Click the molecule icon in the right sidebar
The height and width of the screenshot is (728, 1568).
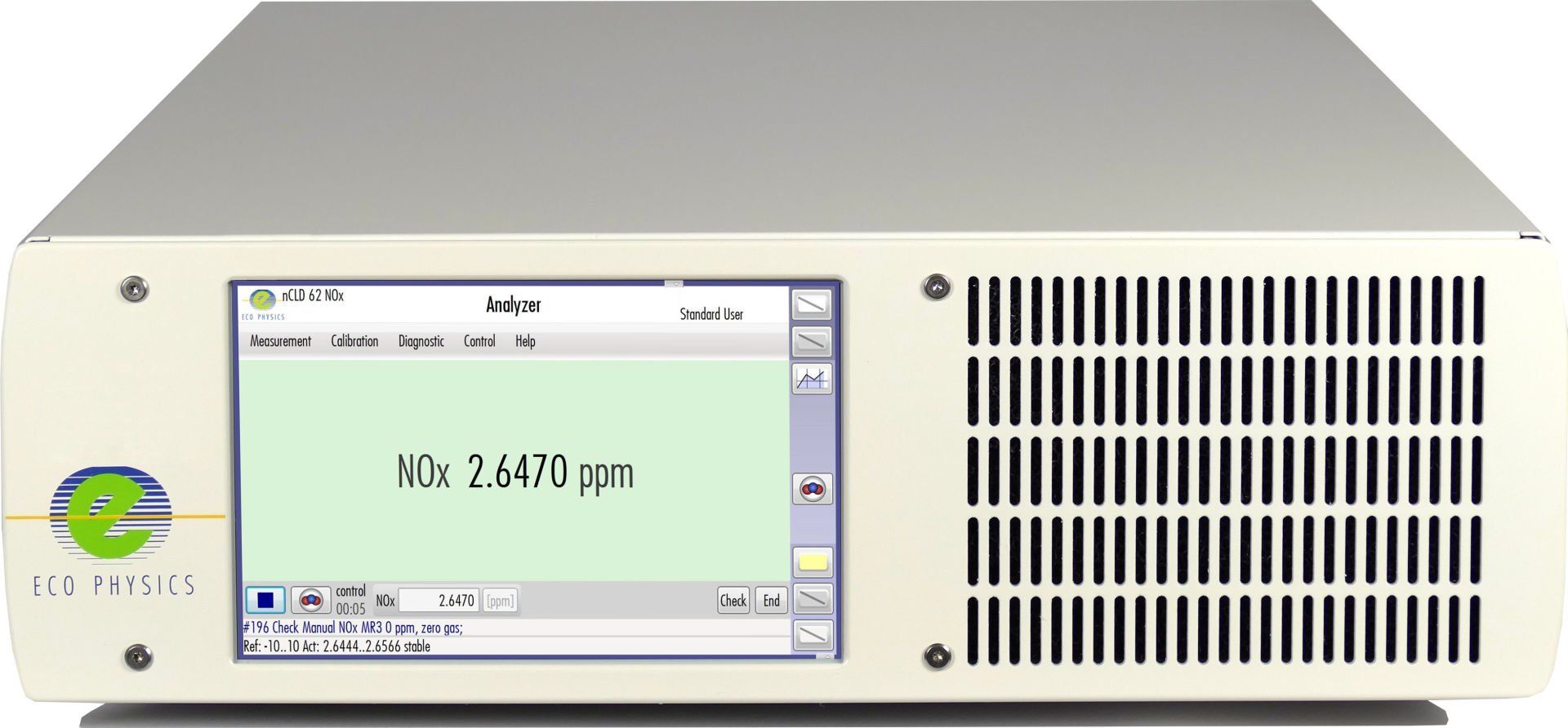(812, 489)
